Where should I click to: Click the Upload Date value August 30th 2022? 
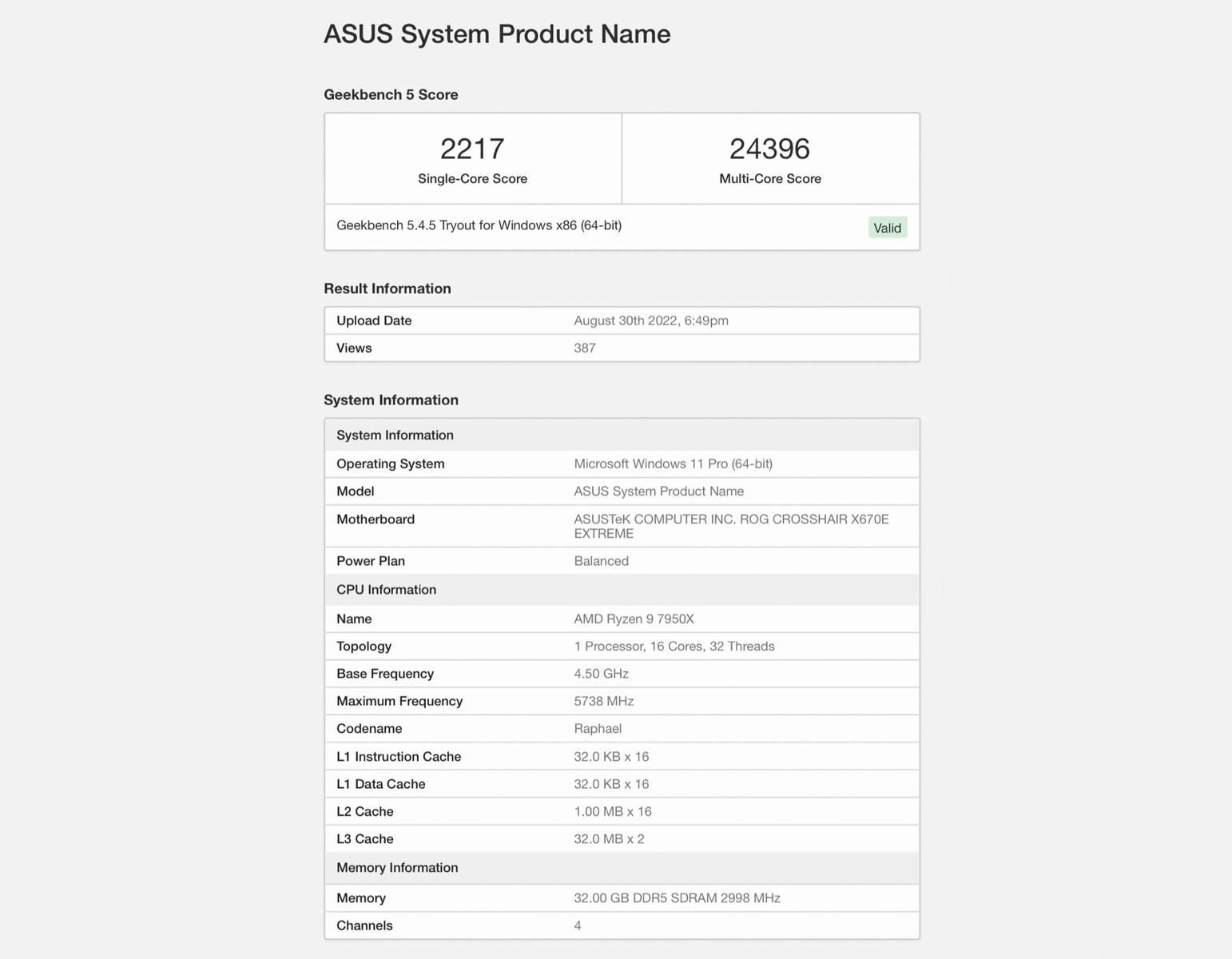pos(650,320)
